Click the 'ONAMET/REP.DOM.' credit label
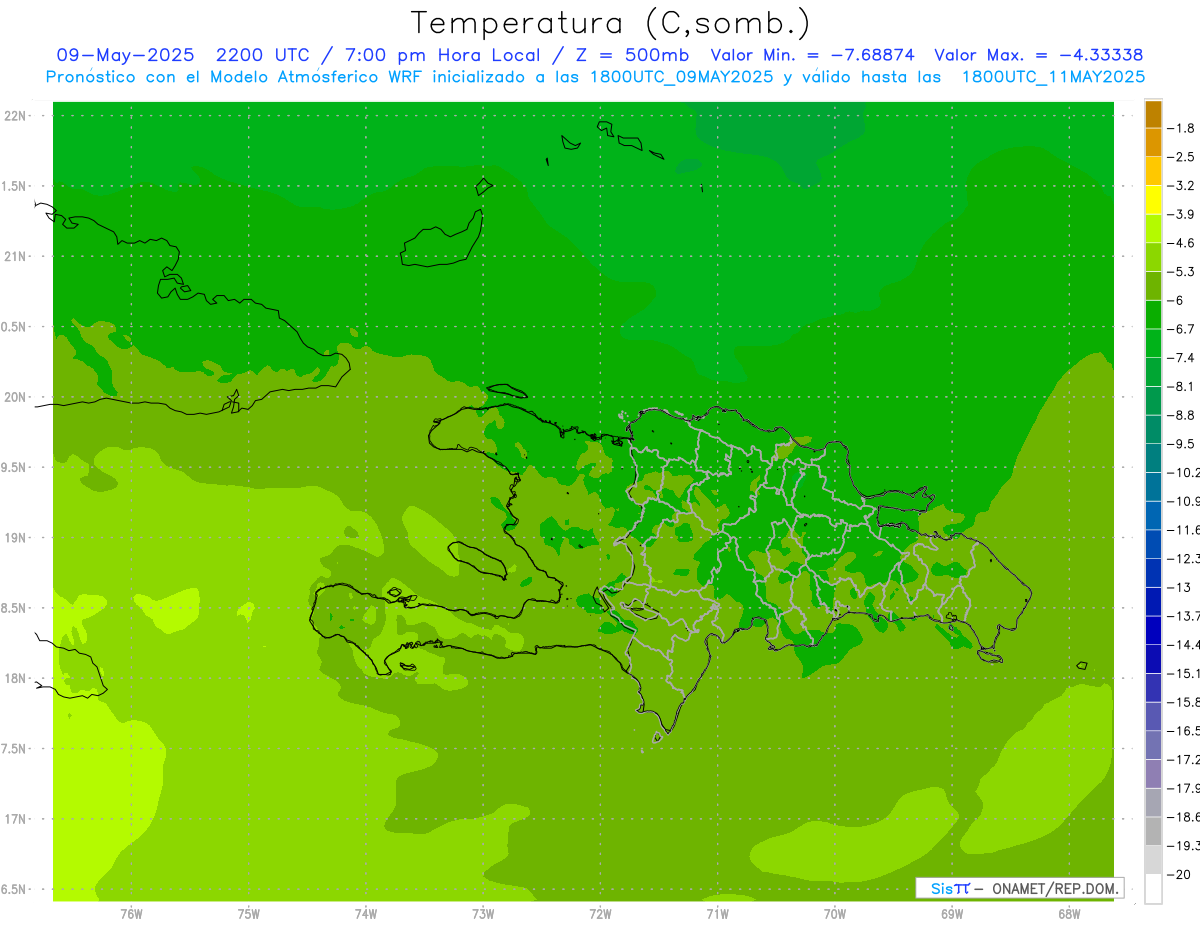The height and width of the screenshot is (927, 1200). tap(1056, 888)
